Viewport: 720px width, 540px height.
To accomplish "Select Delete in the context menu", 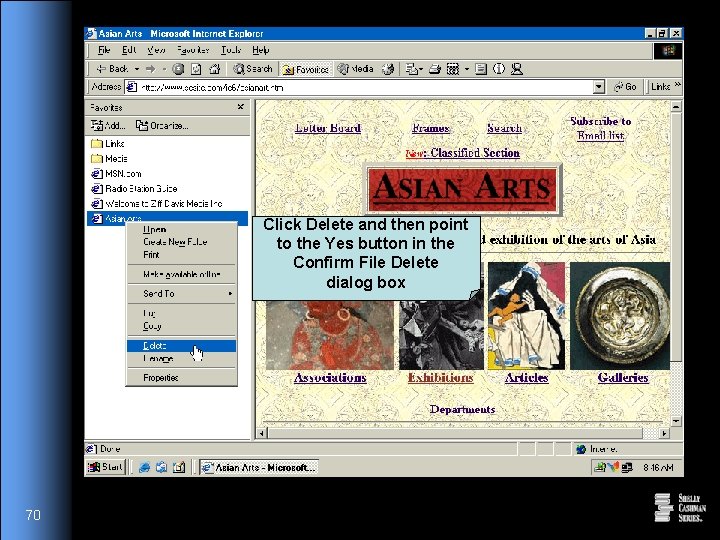I will [156, 346].
